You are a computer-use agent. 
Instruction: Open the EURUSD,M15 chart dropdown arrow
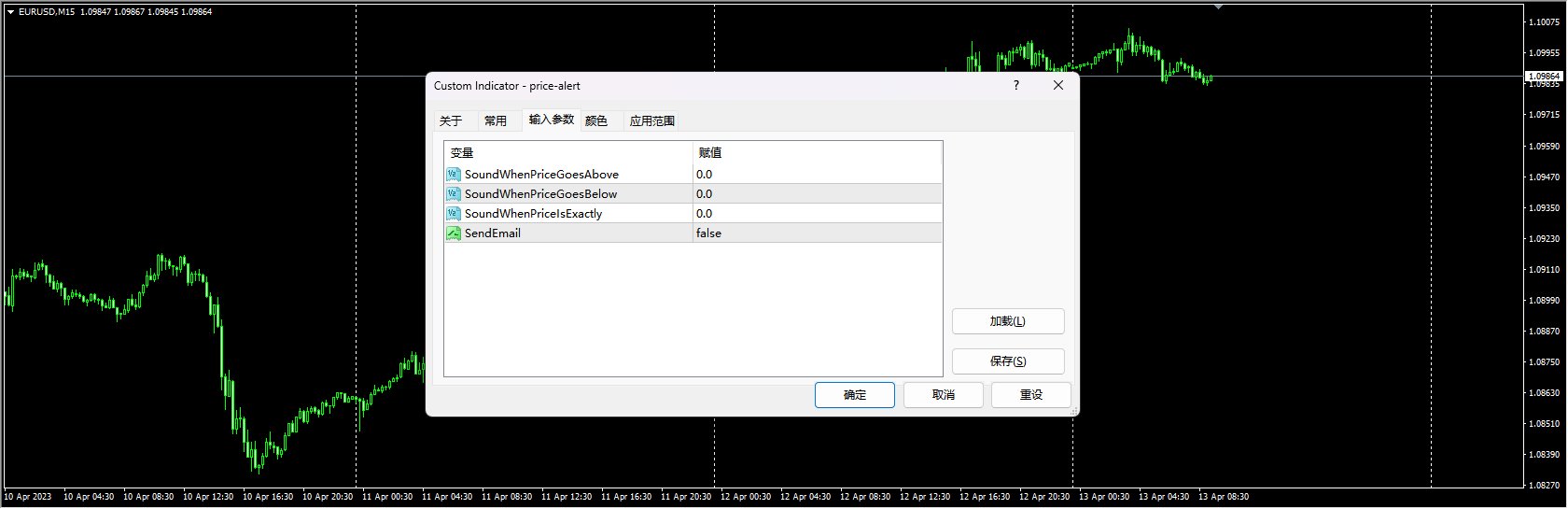[10, 12]
